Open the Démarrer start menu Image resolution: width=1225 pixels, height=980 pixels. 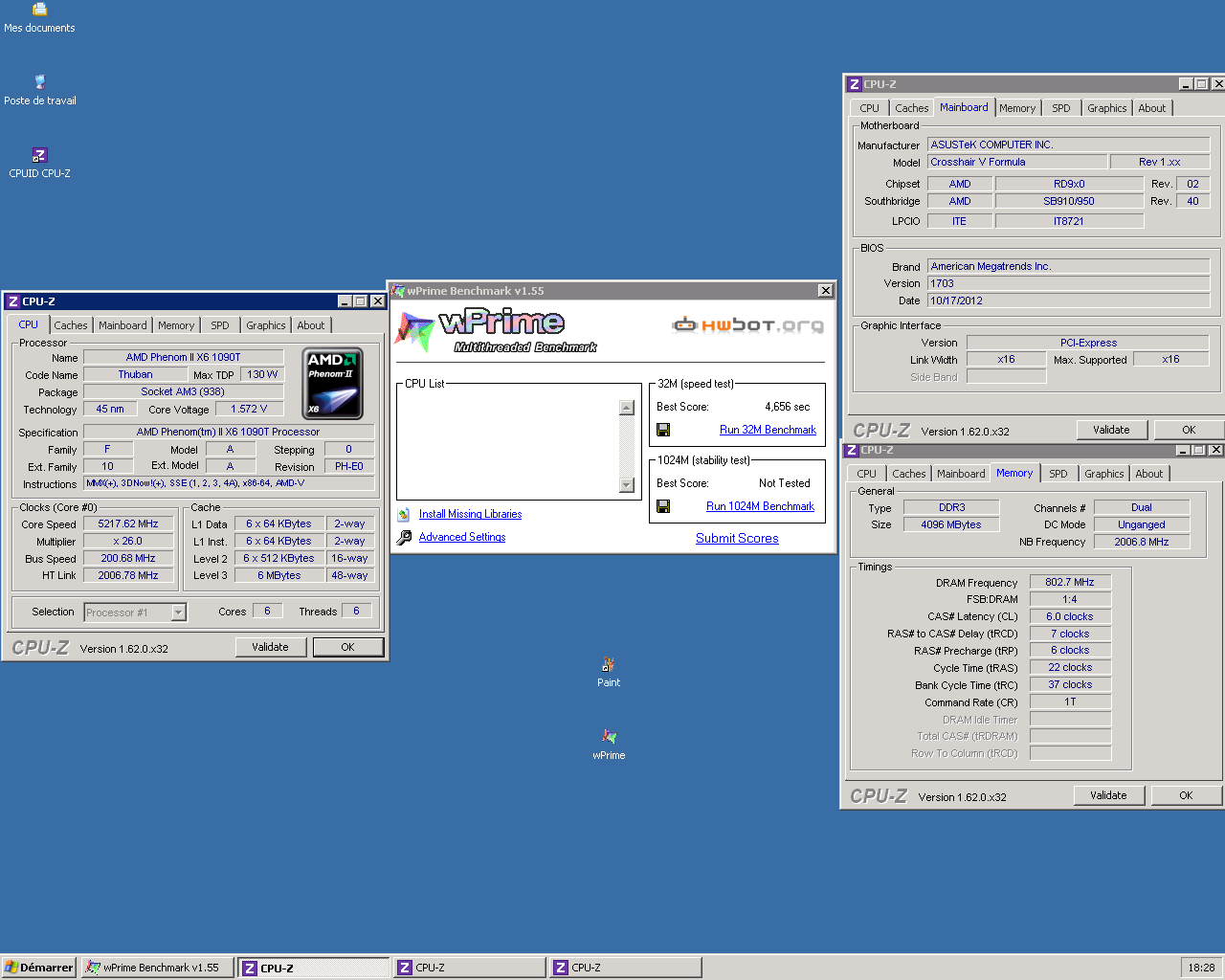point(39,968)
